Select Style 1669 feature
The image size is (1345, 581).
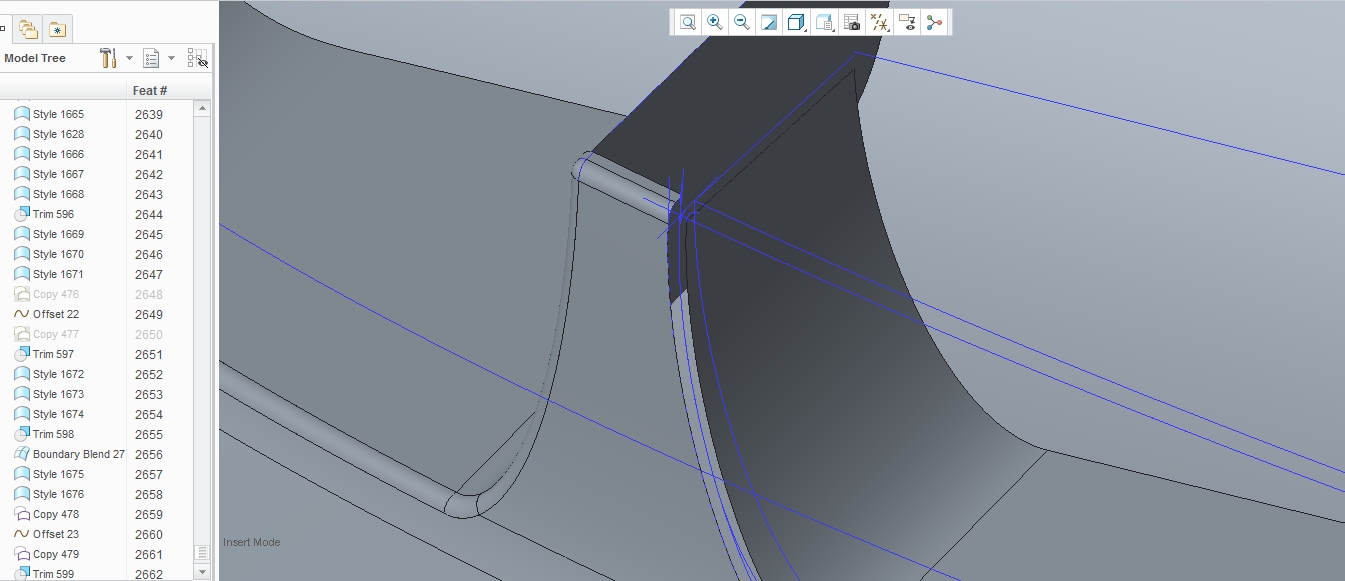(58, 234)
